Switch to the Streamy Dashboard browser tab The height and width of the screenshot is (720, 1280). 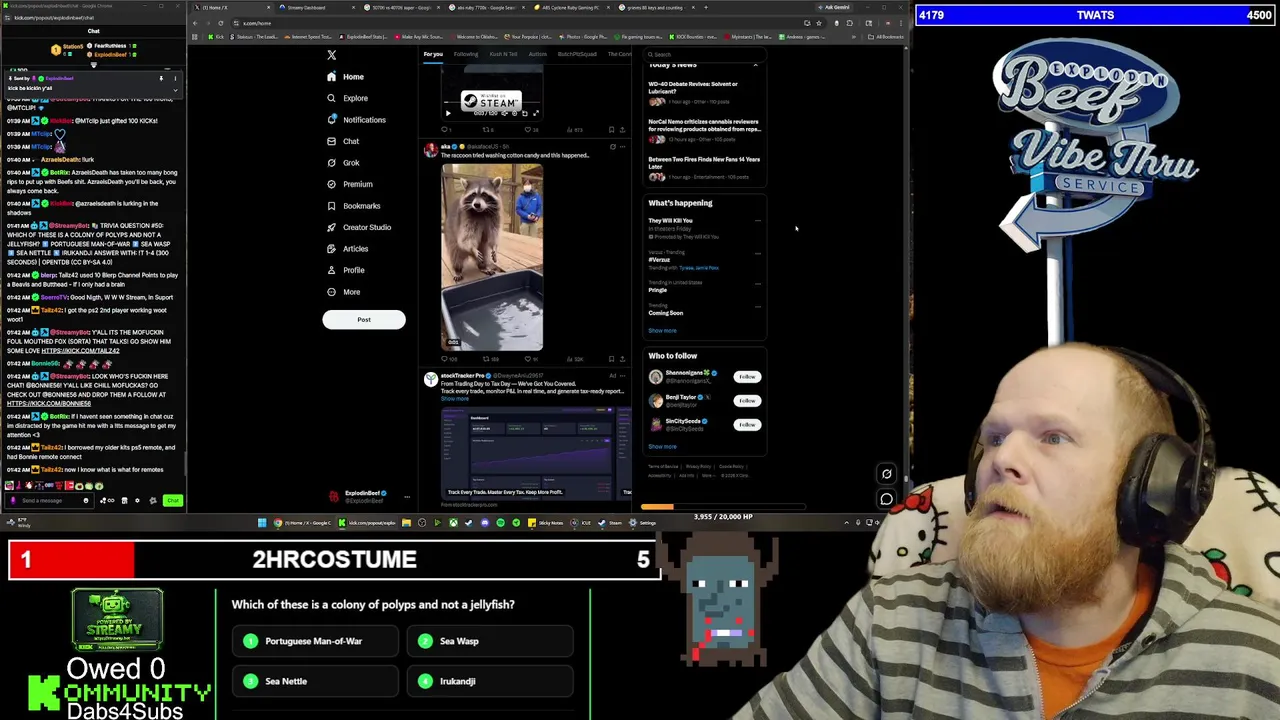coord(317,8)
